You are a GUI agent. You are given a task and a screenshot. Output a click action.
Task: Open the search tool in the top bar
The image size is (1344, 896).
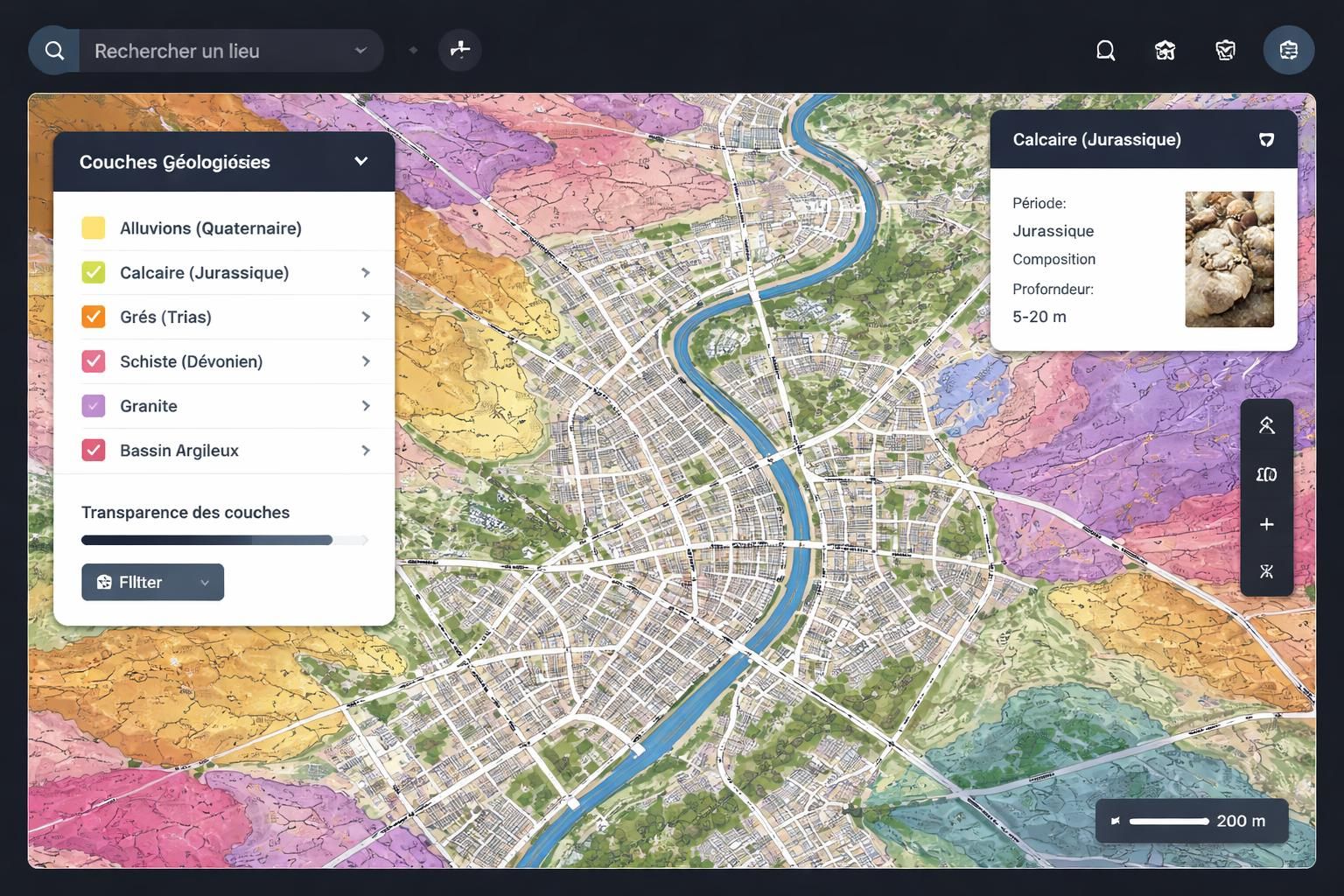coord(53,50)
